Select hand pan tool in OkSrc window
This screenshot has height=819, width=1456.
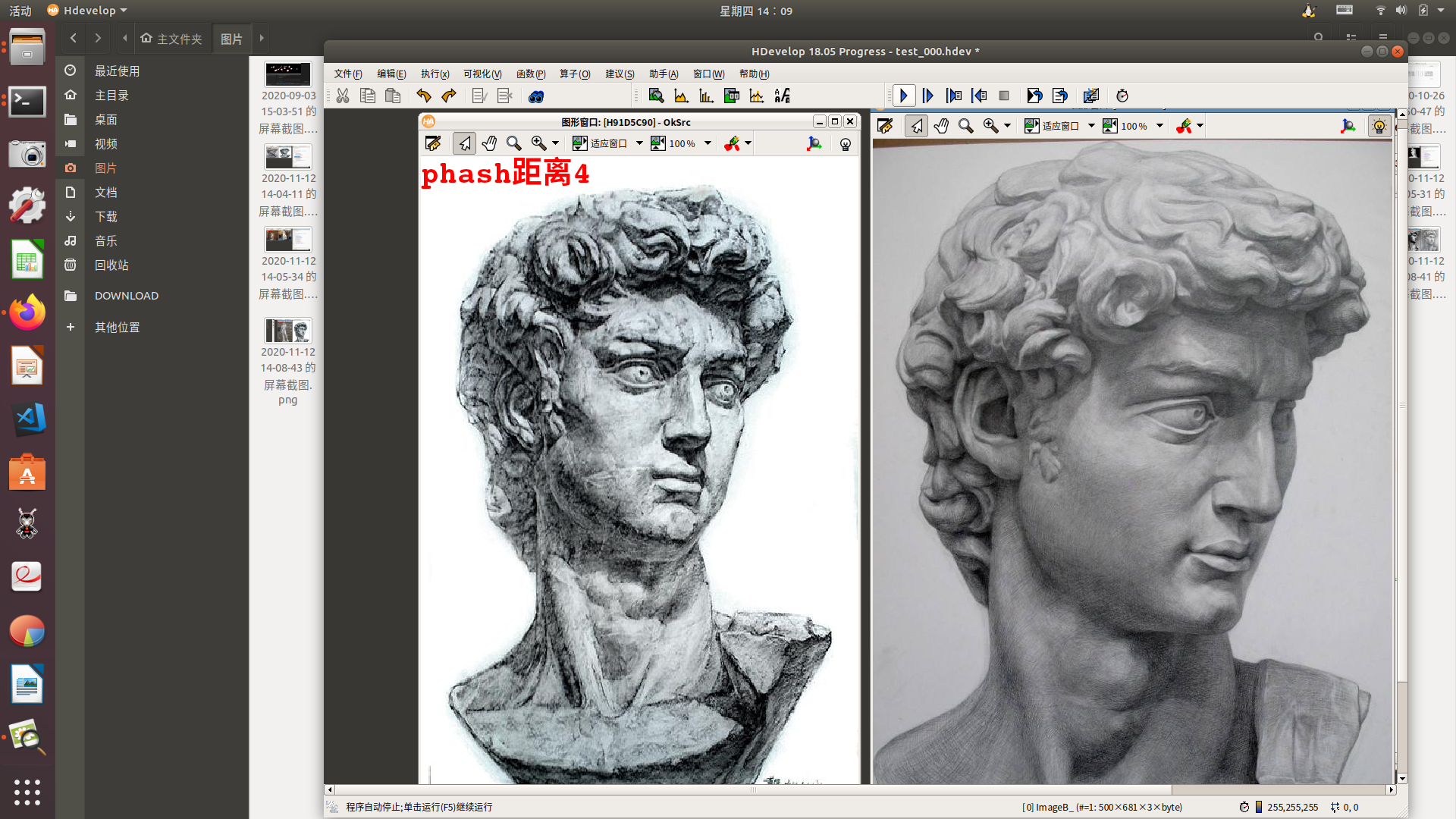click(x=489, y=143)
